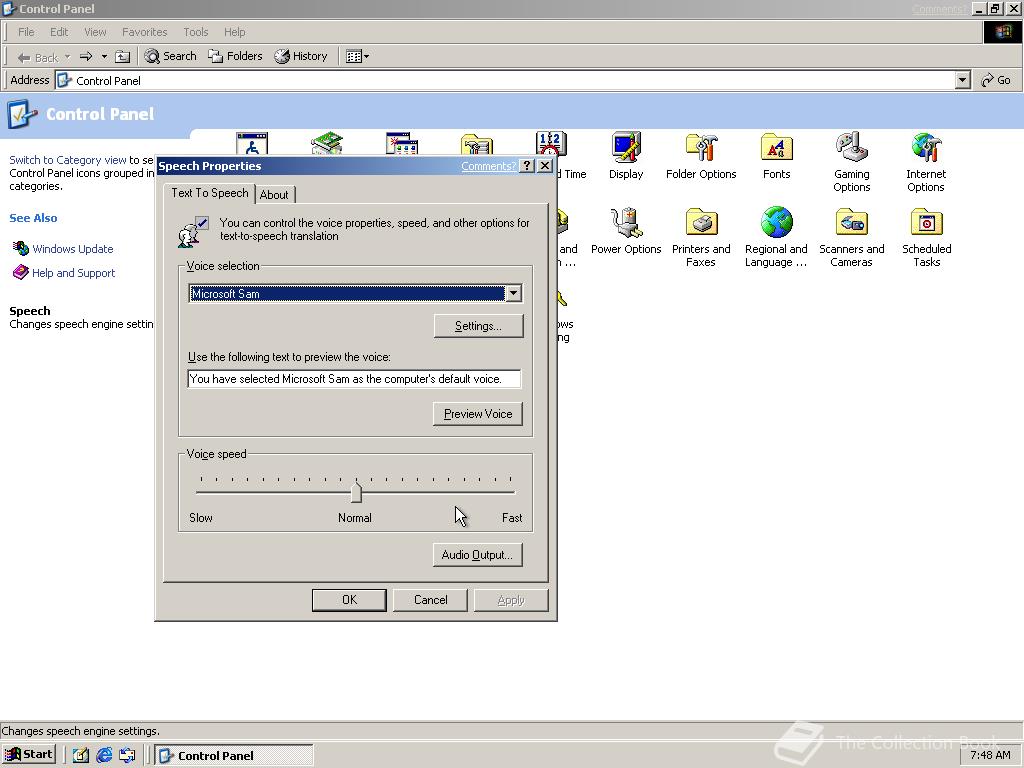Click the Apply button in Speech Properties
1024x768 pixels.
(x=511, y=600)
